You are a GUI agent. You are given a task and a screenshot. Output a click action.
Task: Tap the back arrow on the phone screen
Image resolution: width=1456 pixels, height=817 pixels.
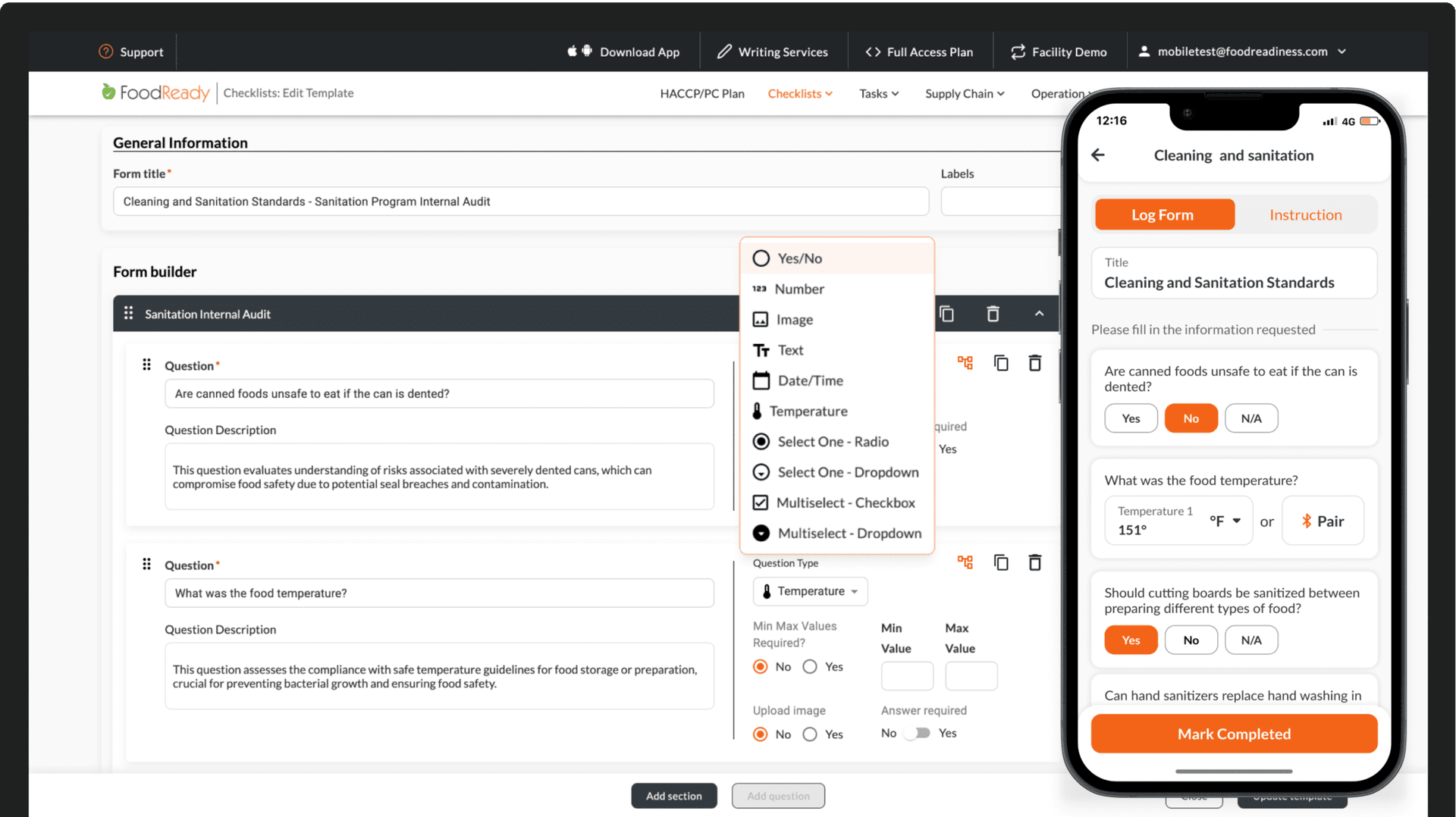point(1098,155)
